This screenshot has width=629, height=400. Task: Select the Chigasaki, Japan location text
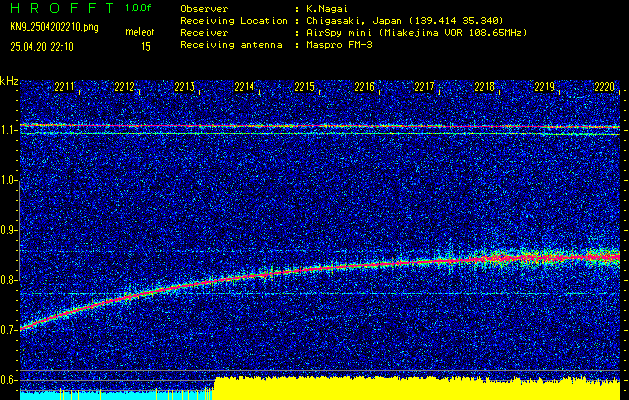click(405, 21)
